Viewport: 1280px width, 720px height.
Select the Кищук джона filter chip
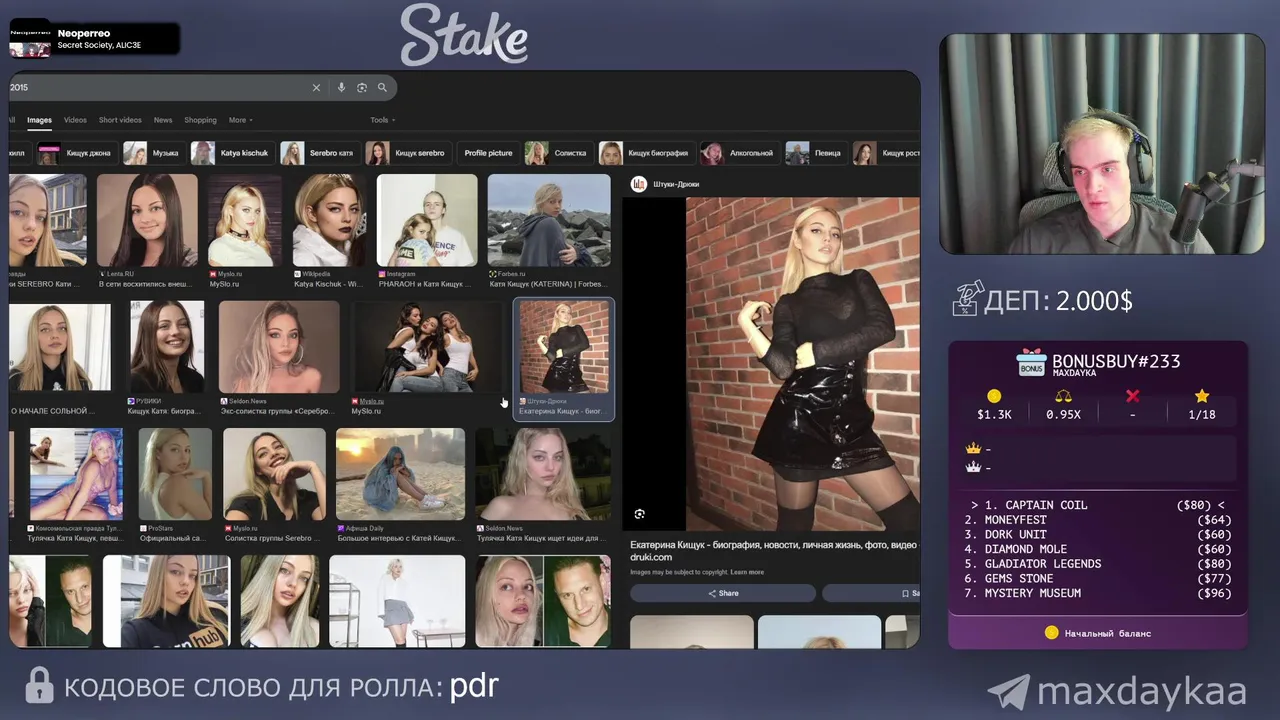pos(76,153)
